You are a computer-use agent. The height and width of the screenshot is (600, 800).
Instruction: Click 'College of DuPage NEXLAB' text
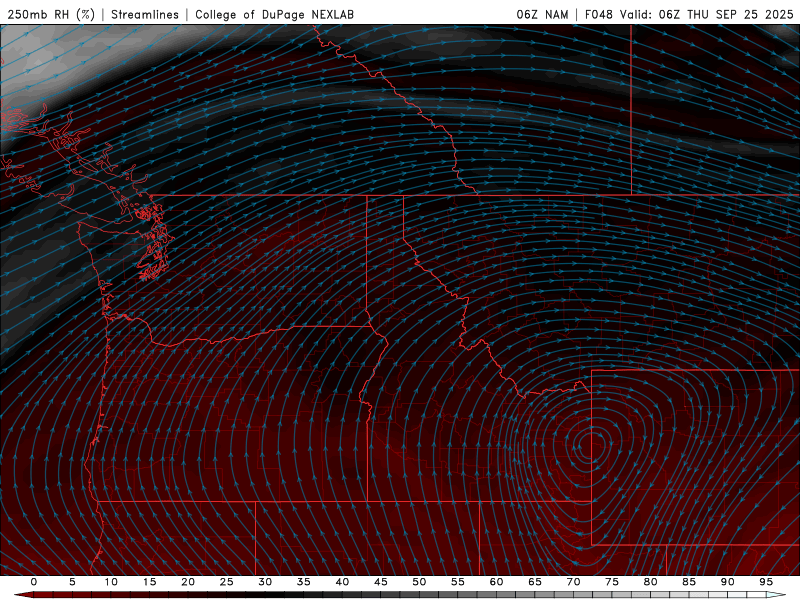(274, 15)
